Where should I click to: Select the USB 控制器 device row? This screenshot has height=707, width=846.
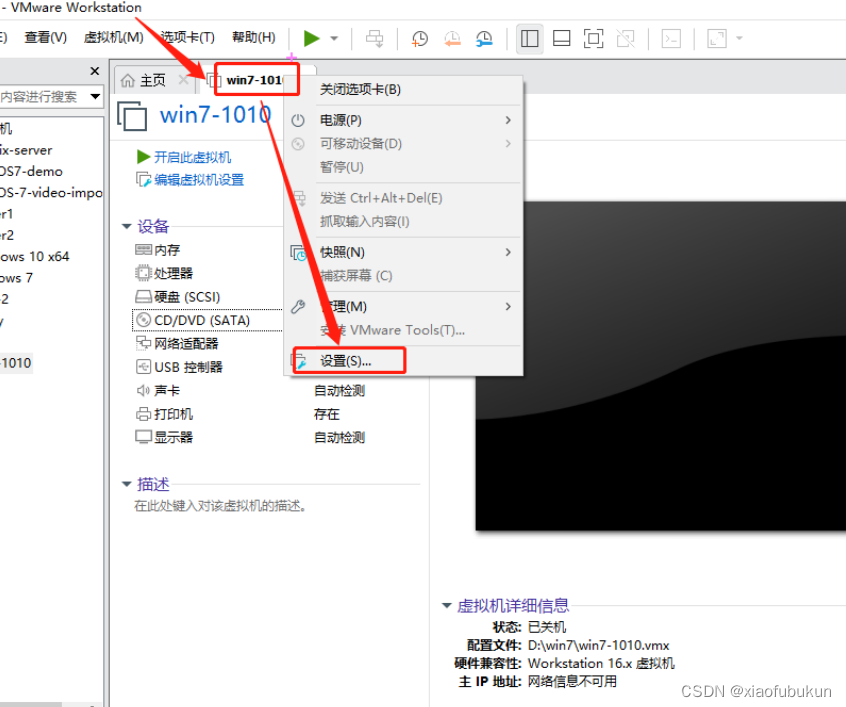click(179, 367)
